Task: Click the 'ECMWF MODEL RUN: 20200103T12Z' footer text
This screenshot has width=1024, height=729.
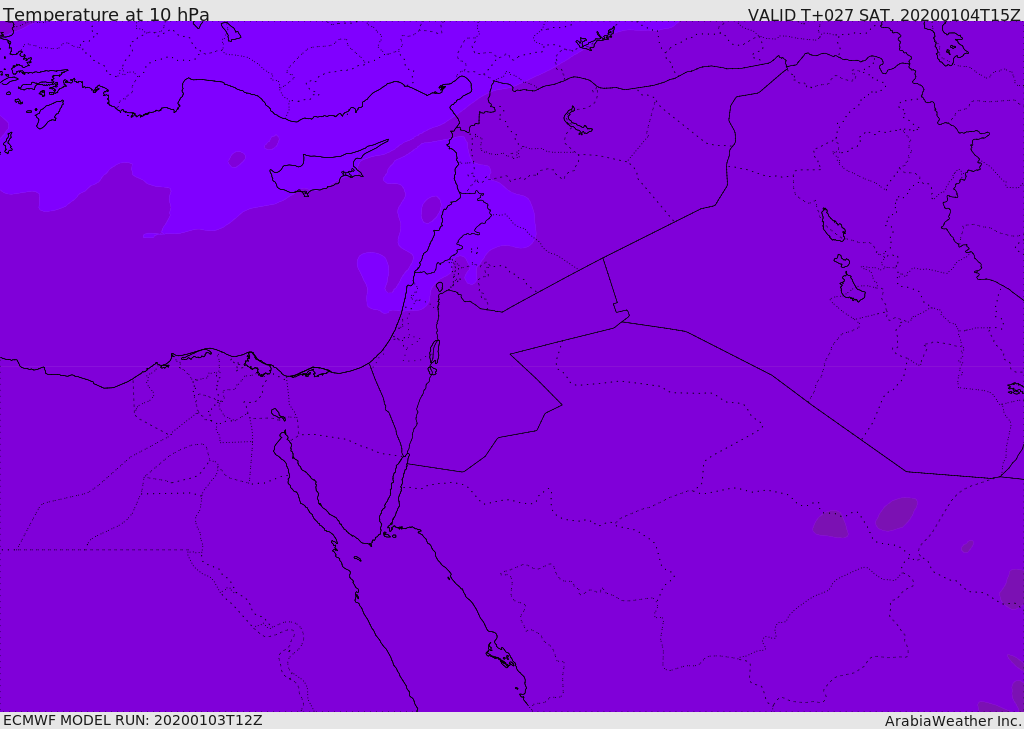Action: [x=133, y=720]
